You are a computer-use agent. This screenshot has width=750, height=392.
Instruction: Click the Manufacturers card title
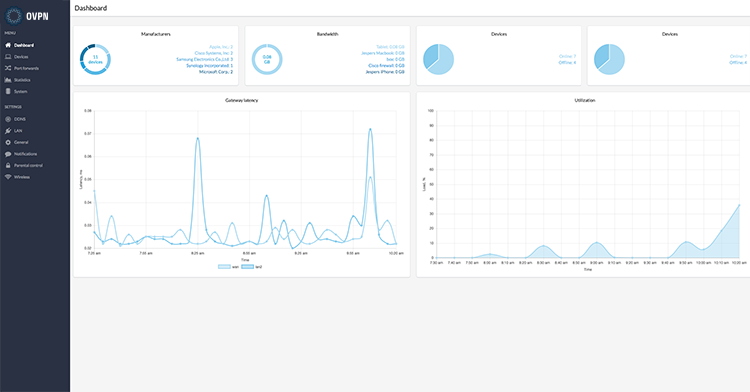coord(155,34)
